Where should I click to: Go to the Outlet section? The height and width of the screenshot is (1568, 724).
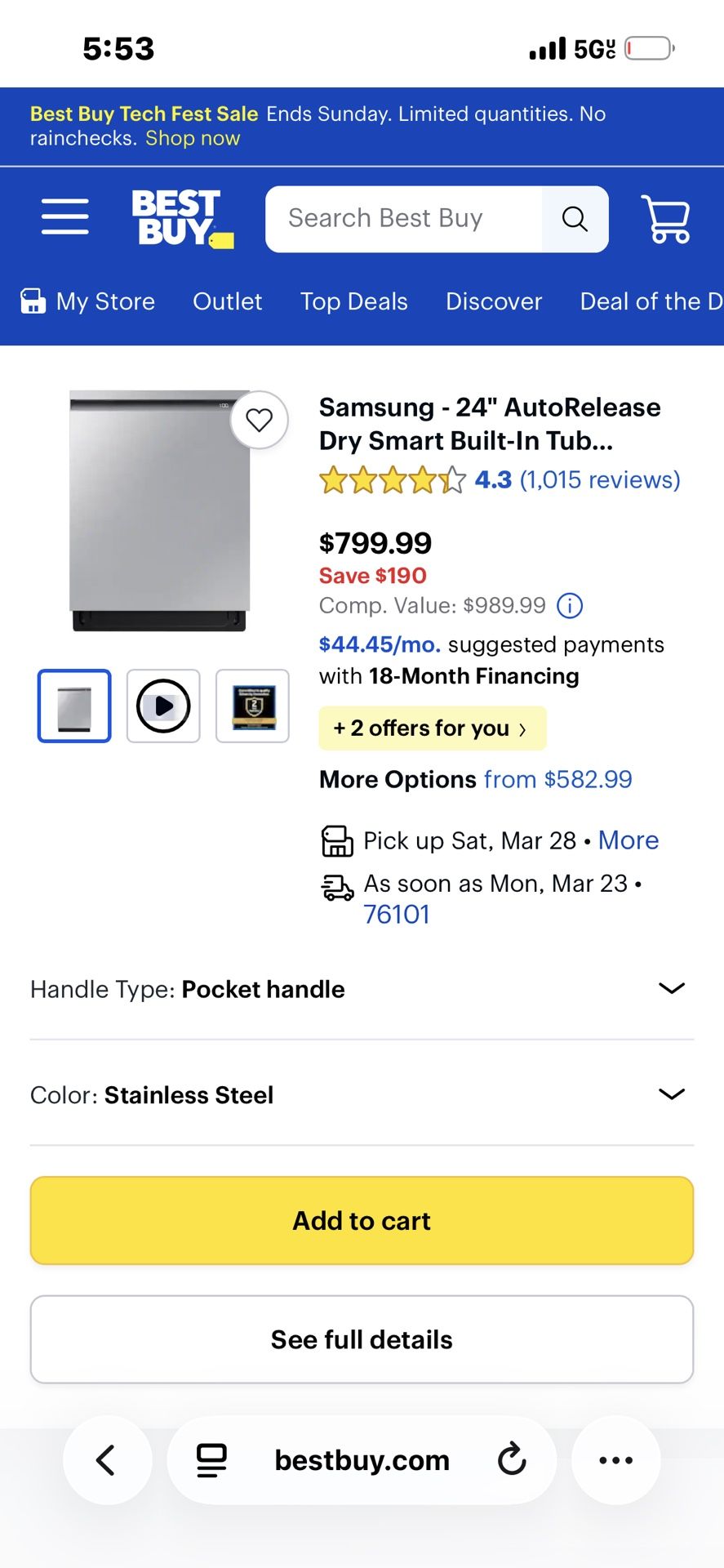[x=227, y=302]
